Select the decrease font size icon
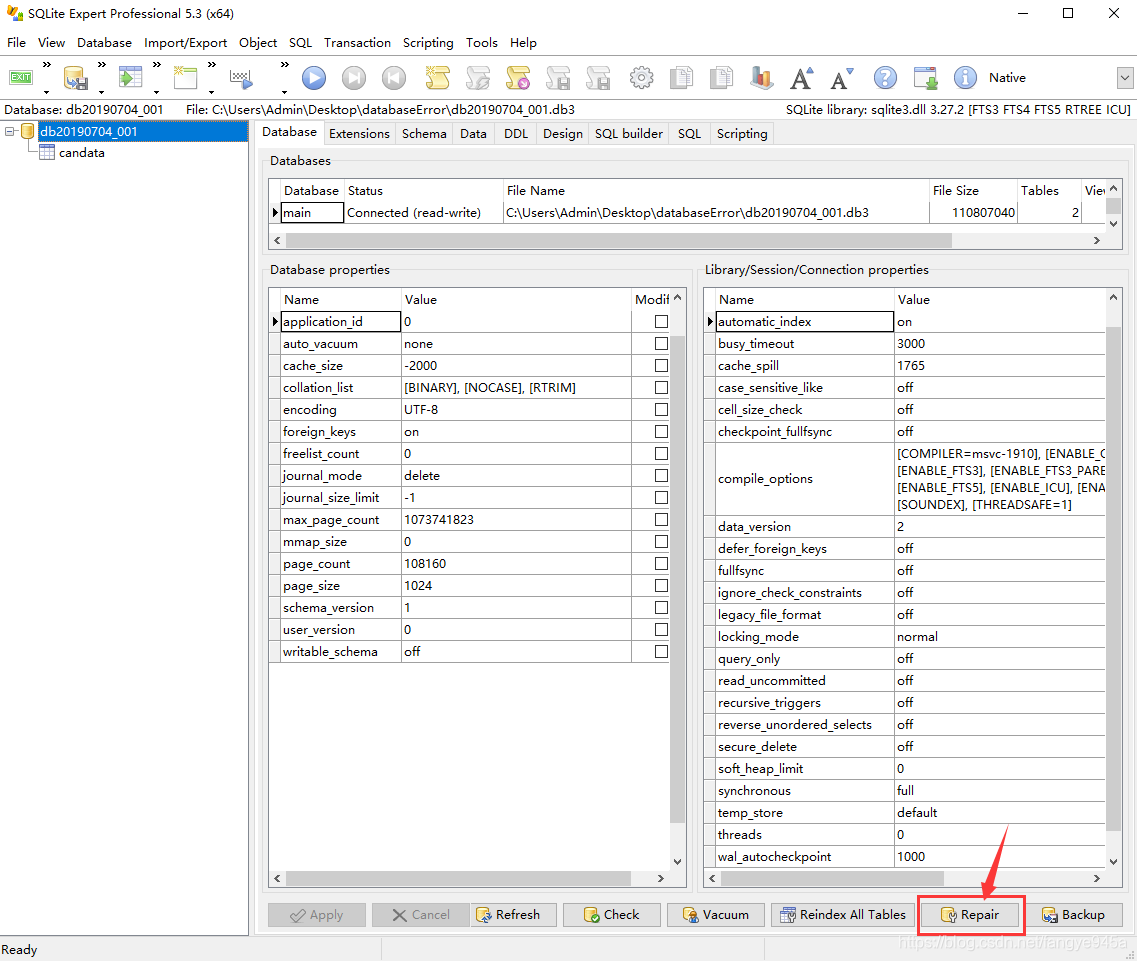Screen dimensions: 1137x961 840,77
